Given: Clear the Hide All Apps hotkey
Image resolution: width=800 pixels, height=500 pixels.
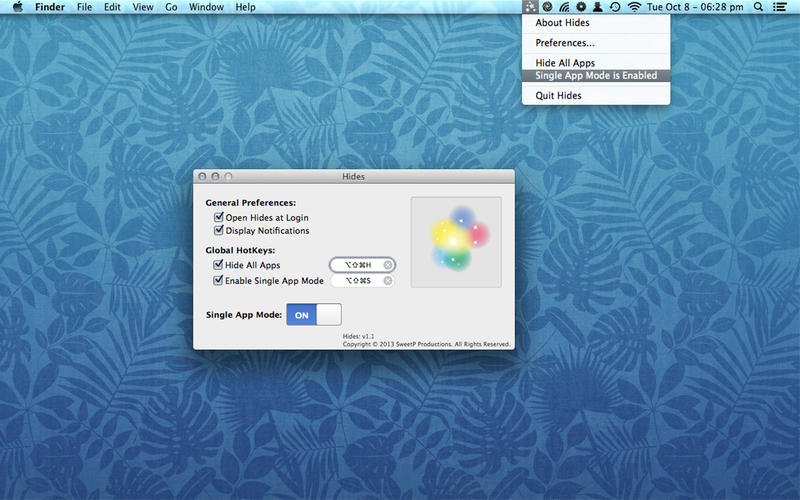Looking at the screenshot, I should click(387, 265).
